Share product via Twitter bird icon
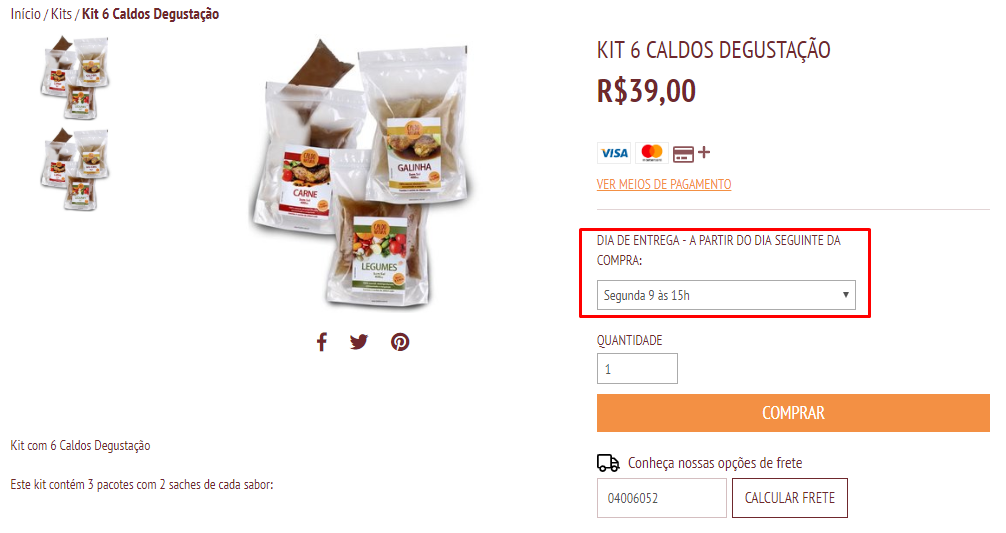1006x533 pixels. click(359, 342)
